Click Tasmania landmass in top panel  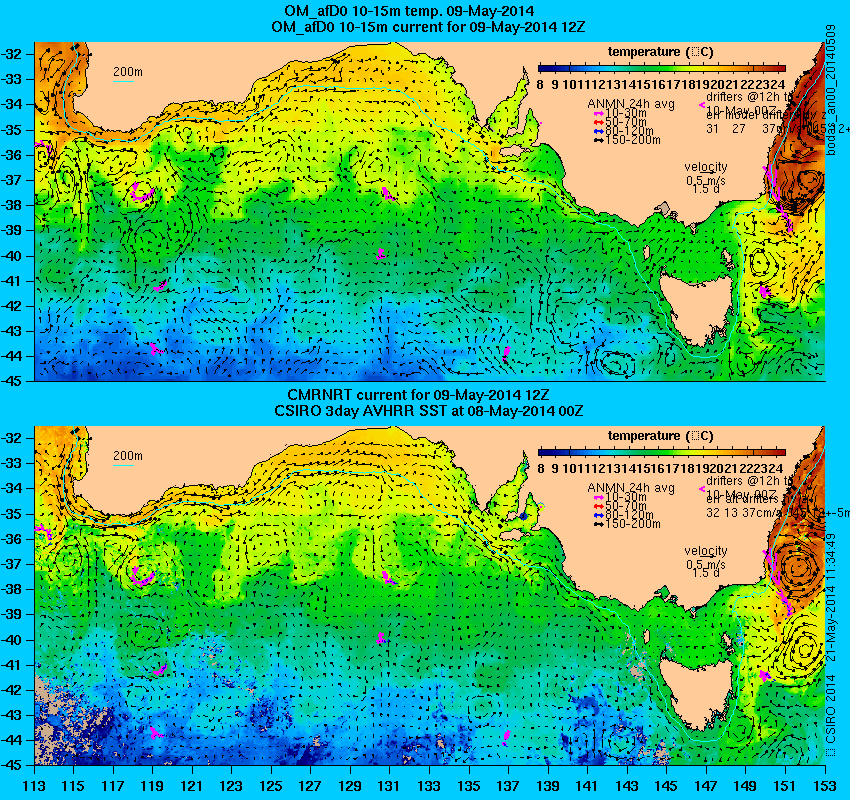pos(696,306)
